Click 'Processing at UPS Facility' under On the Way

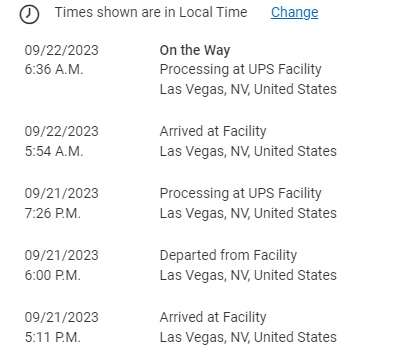[x=240, y=69]
